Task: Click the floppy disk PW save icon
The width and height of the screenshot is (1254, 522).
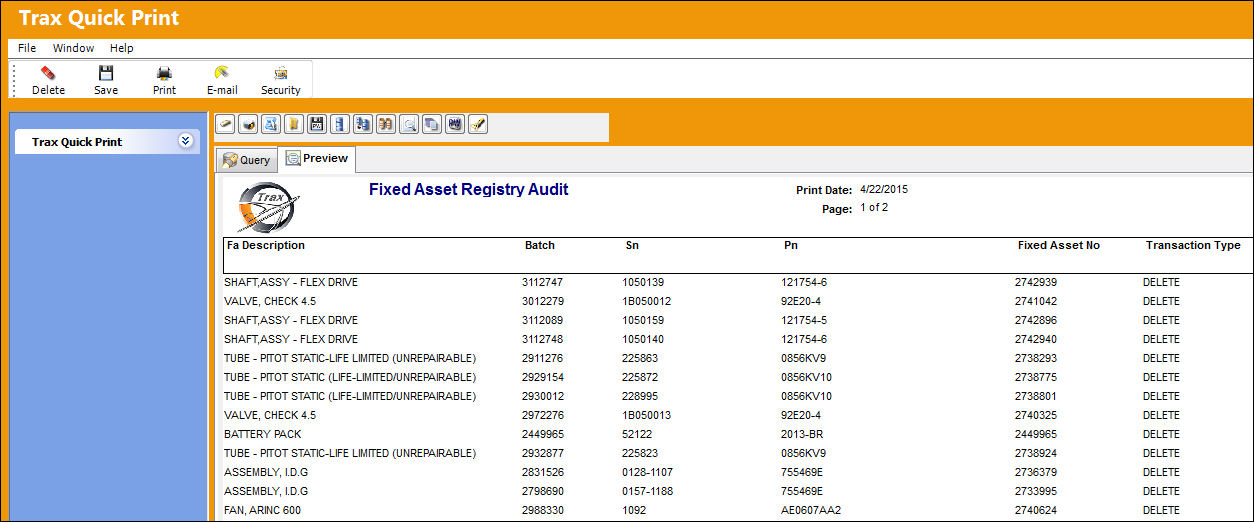Action: pos(318,125)
